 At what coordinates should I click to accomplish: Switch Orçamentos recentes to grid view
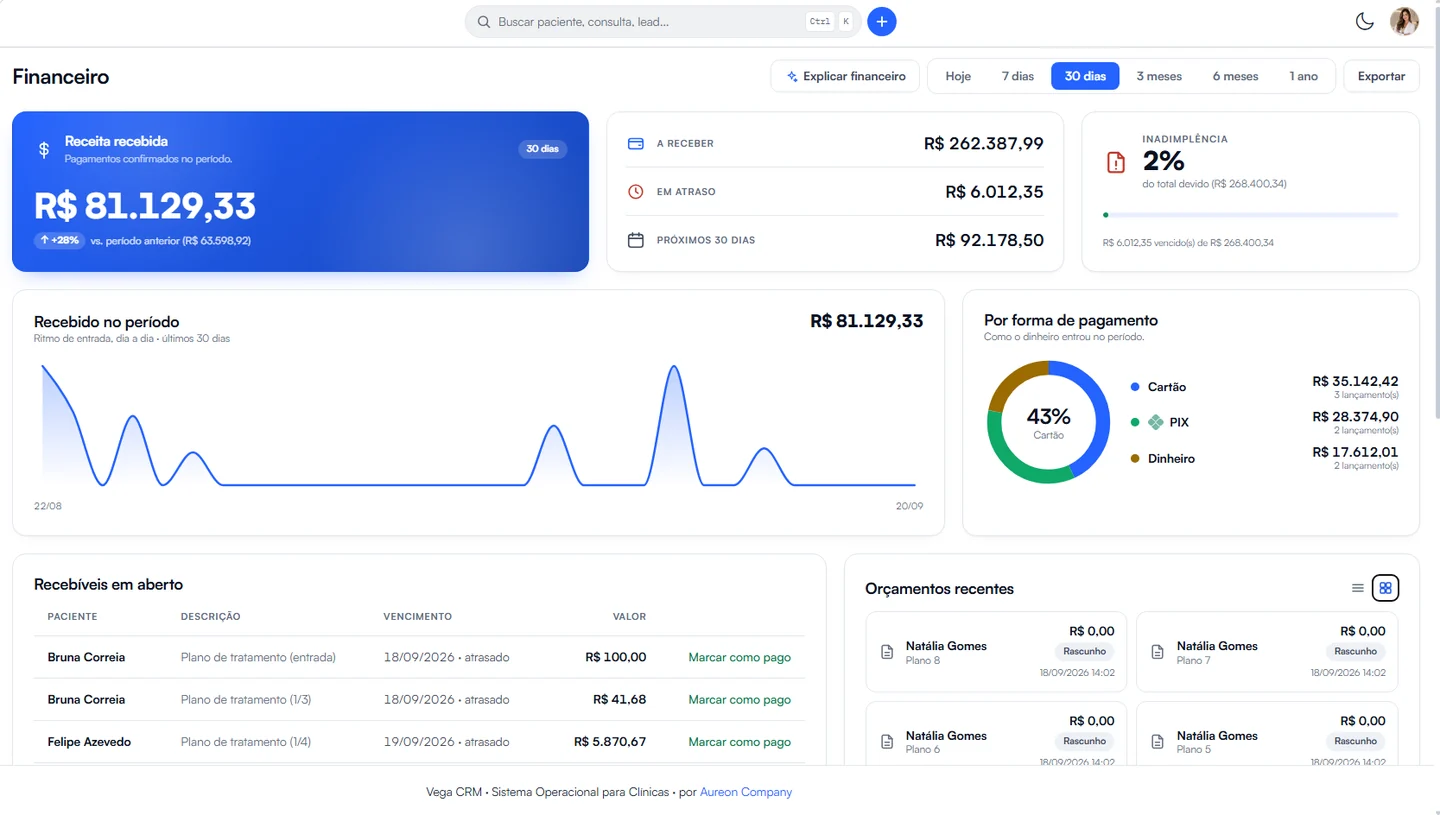[x=1385, y=588]
